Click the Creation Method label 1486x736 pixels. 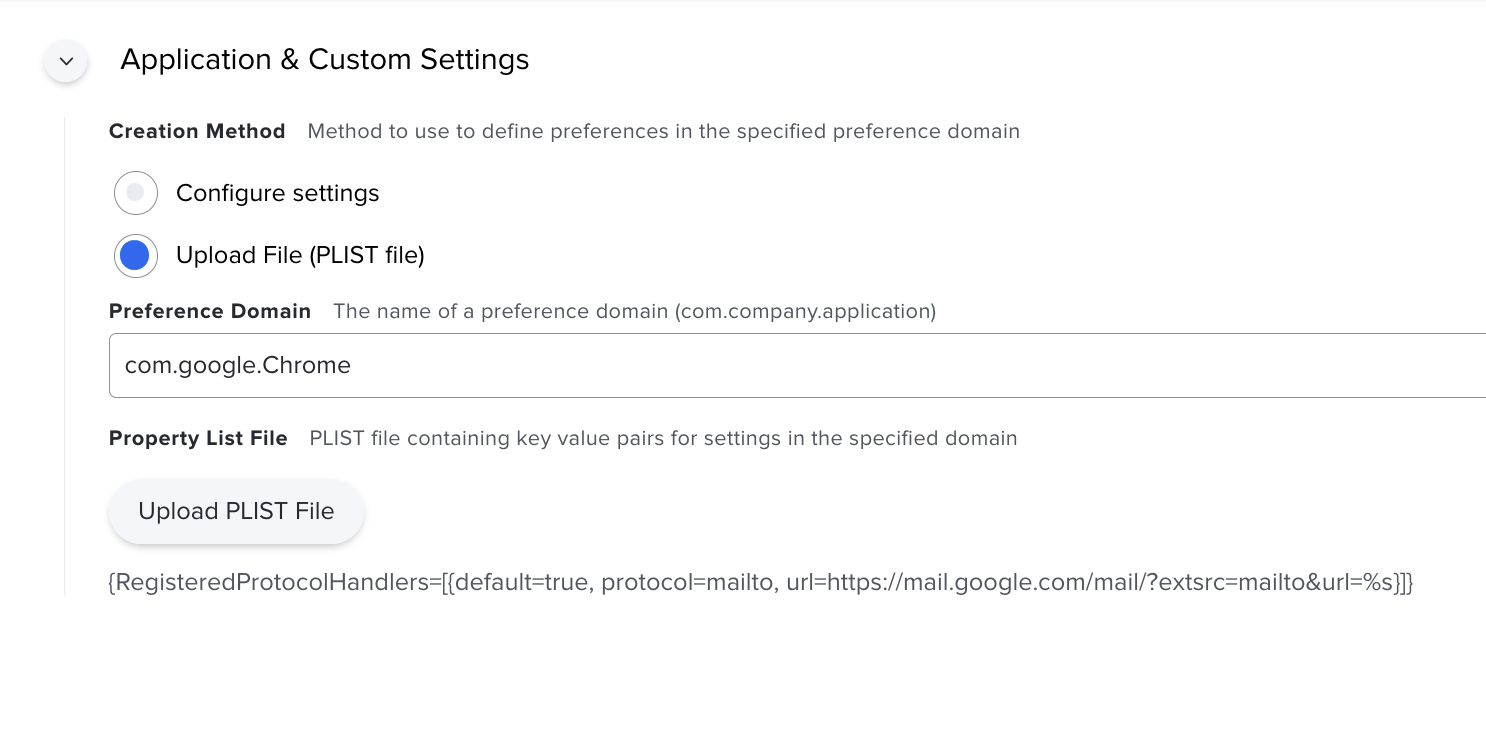pos(197,131)
